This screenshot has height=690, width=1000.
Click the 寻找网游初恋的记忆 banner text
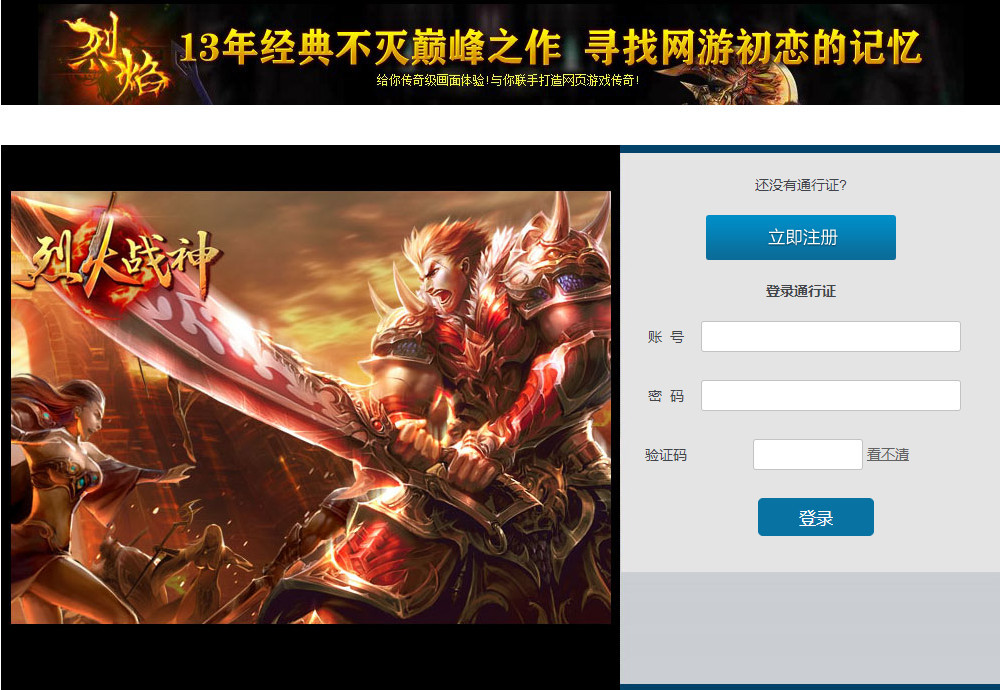[753, 48]
